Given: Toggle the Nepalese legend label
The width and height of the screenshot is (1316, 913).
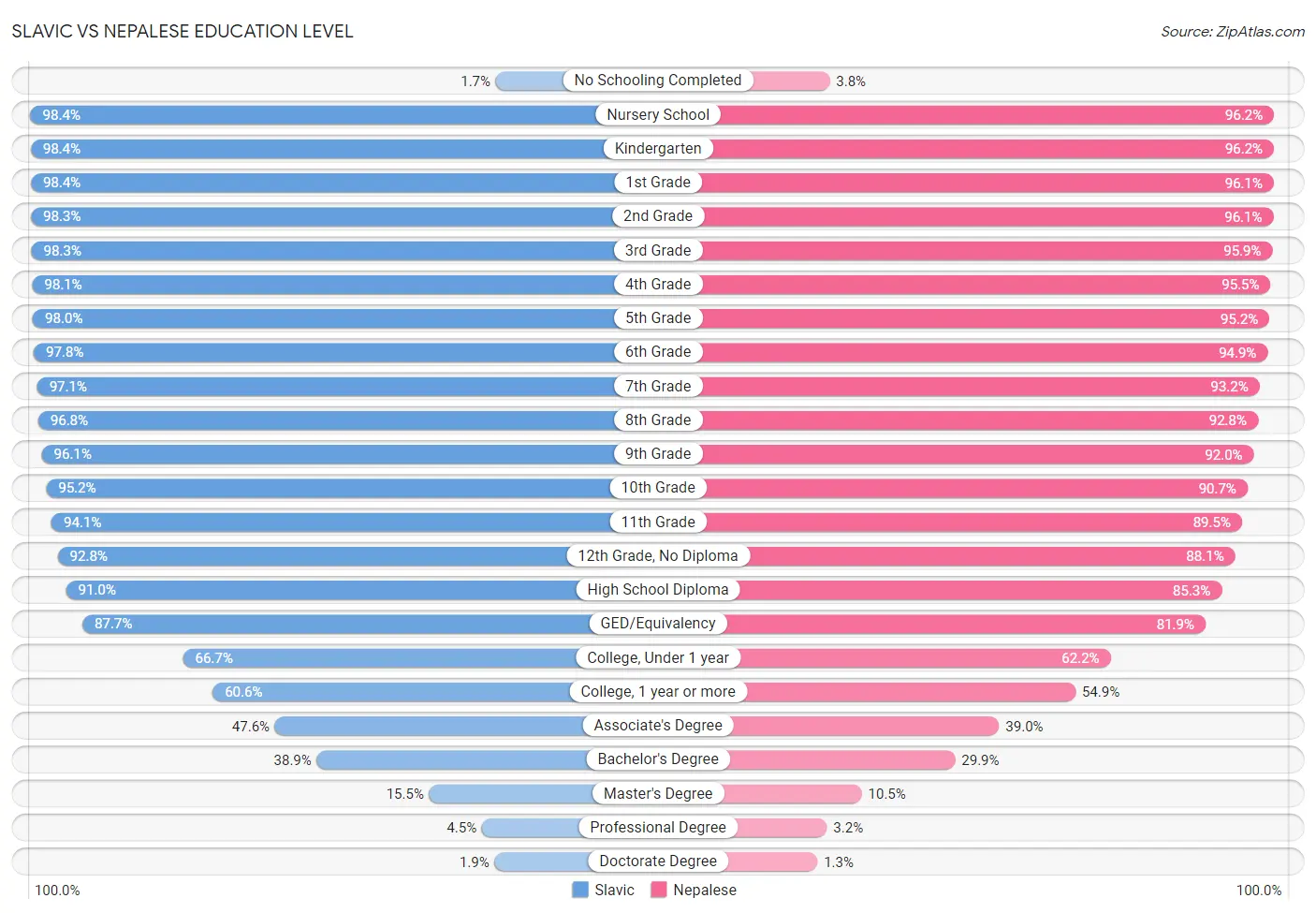Looking at the screenshot, I should pos(705,890).
